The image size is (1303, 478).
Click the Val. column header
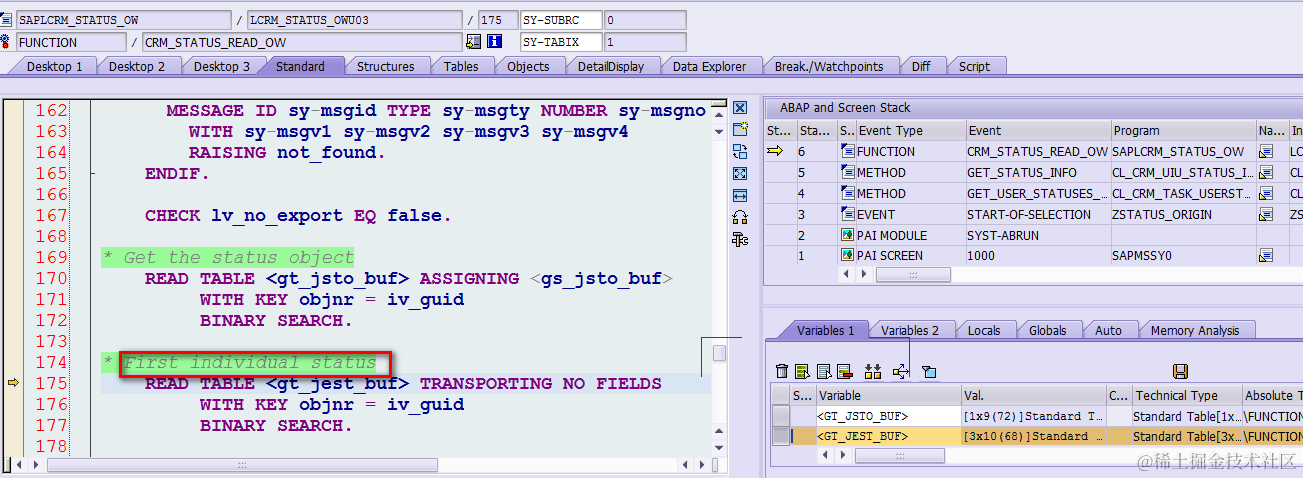(x=1033, y=395)
